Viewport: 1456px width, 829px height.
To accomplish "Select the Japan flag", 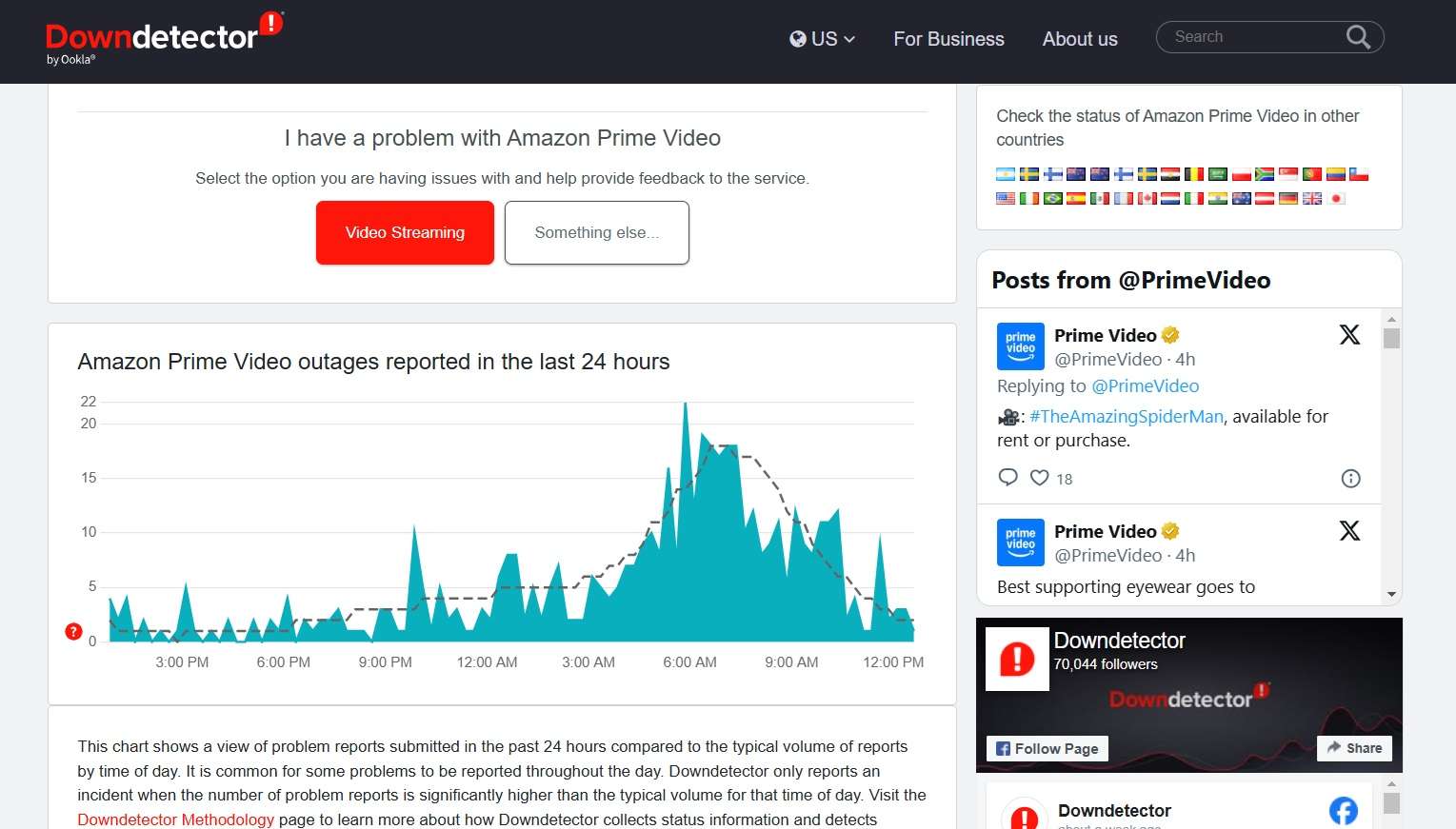I will 1335,198.
